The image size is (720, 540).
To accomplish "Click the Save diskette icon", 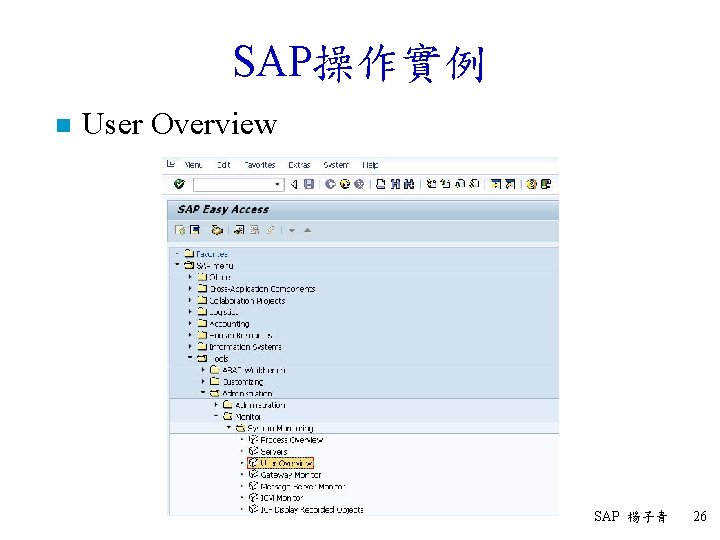I will (309, 184).
